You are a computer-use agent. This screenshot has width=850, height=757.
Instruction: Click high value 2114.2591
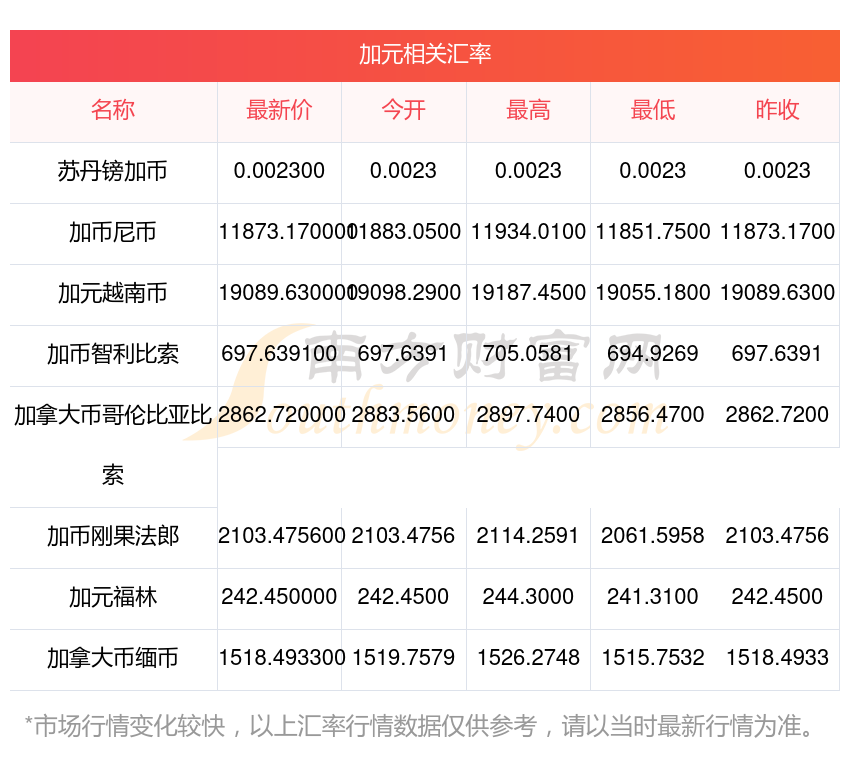coord(528,536)
